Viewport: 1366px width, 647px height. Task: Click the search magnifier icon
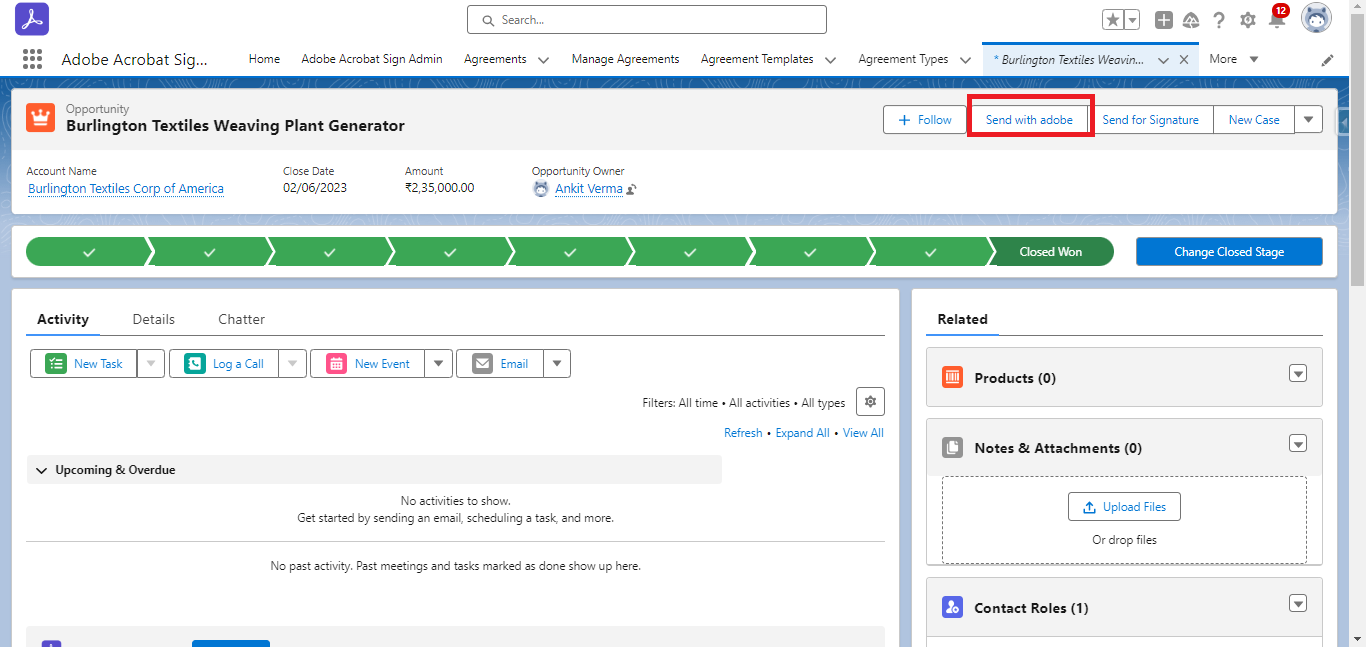[488, 20]
